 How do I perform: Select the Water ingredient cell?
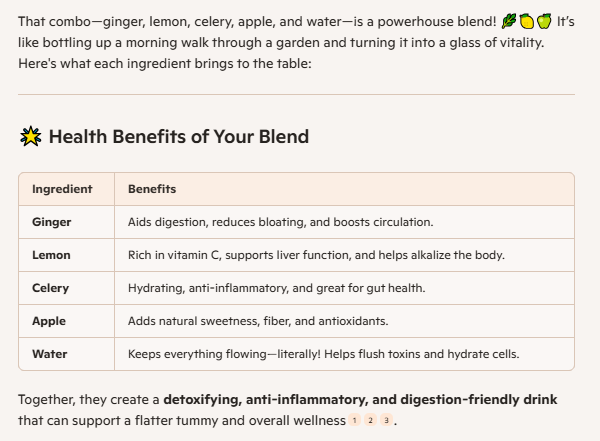[x=50, y=354]
